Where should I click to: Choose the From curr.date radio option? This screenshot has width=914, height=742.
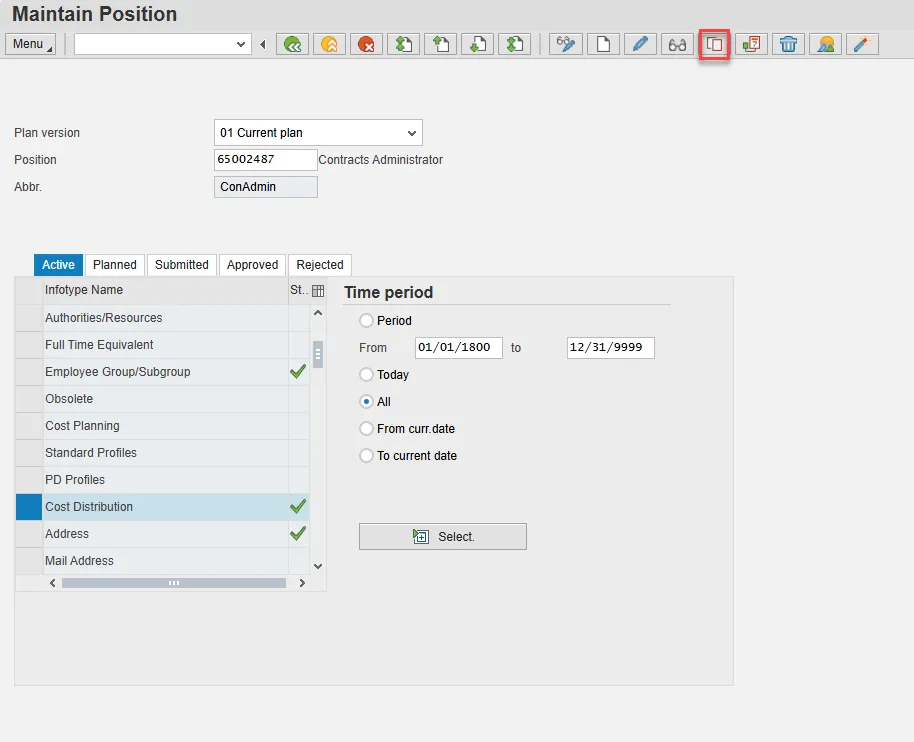[x=367, y=429]
